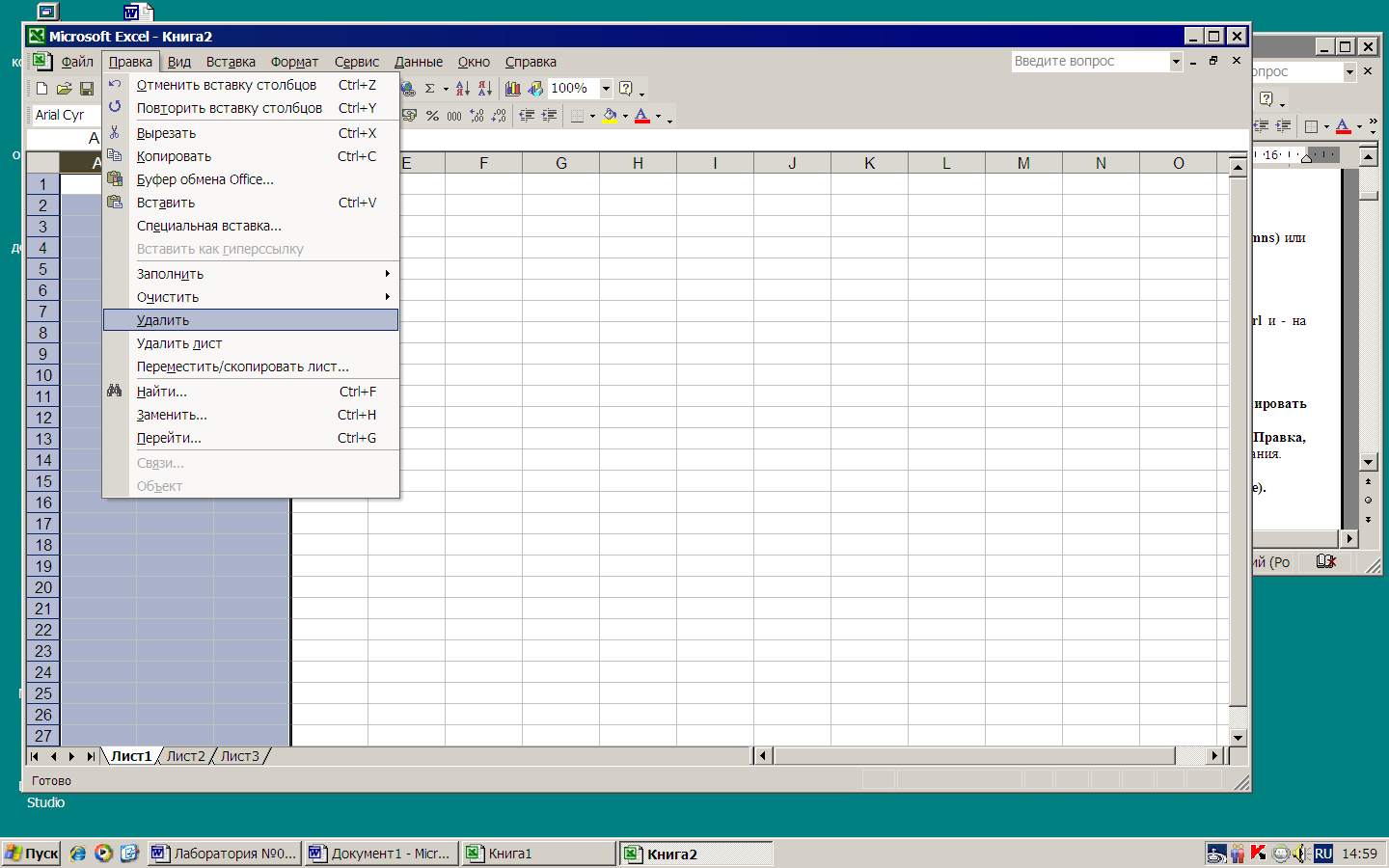Viewport: 1389px width, 868px height.
Task: Open AutoSum functions dropdown arrow
Action: pos(446,89)
